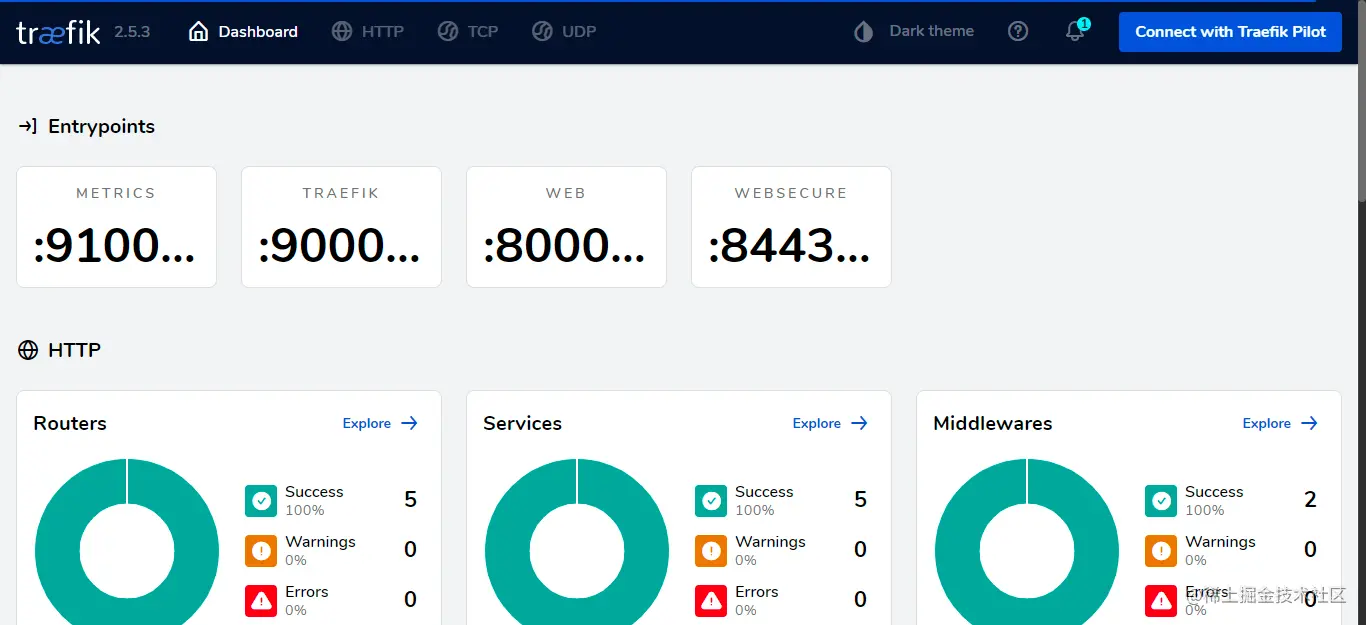Click Routers Success check icon
The height and width of the screenshot is (625, 1366).
(x=261, y=501)
